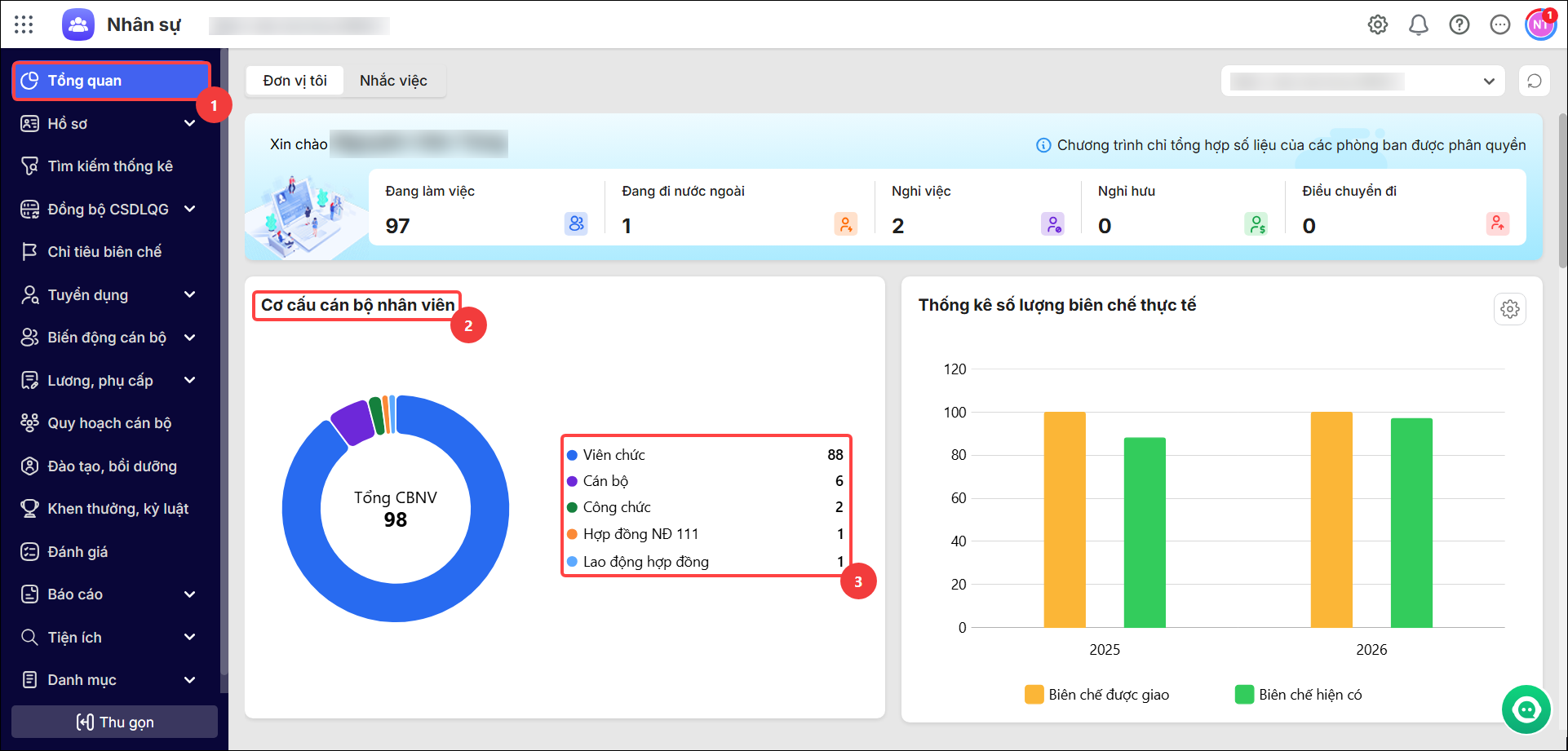Open the notifications bell
The width and height of the screenshot is (1568, 751).
coord(1419,24)
